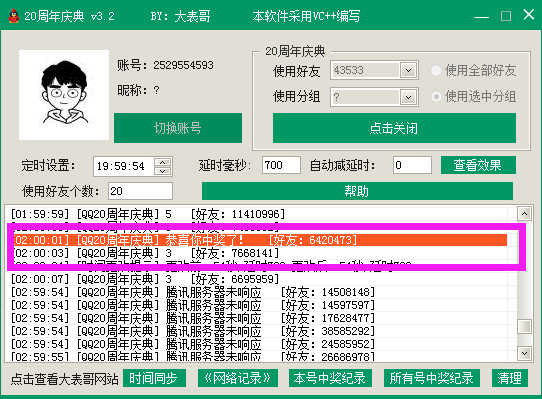The height and width of the screenshot is (399, 542).
Task: Click the 点击关闭 button
Action: tap(394, 128)
